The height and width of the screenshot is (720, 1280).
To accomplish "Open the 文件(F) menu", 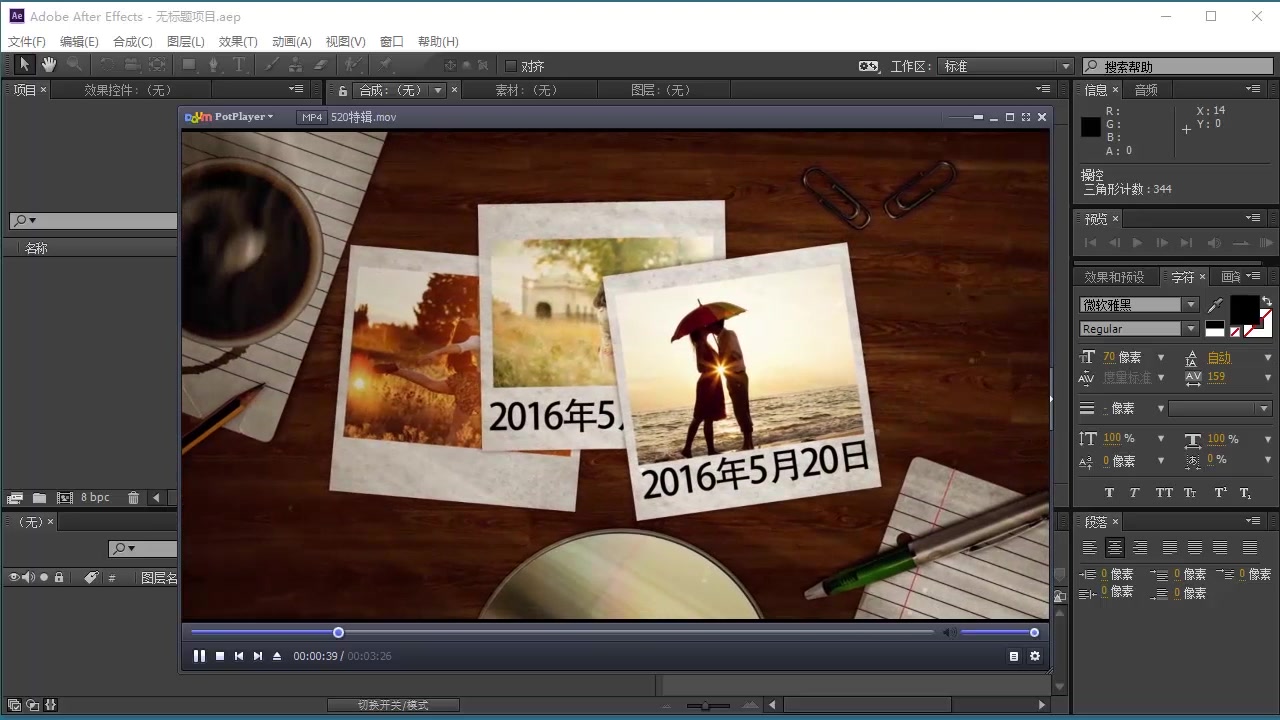I will [x=27, y=42].
